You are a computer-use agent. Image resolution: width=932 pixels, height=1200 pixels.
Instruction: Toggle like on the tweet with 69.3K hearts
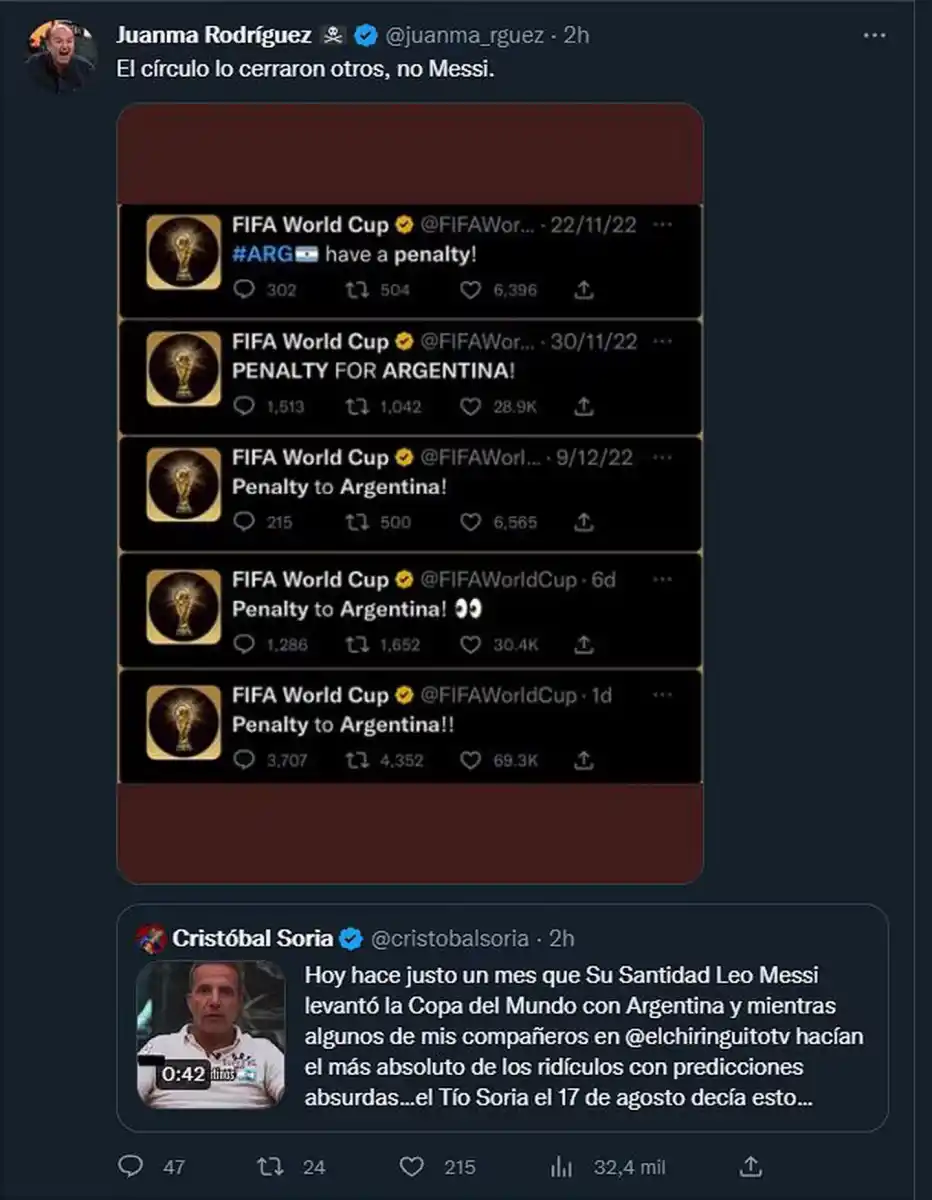point(470,758)
